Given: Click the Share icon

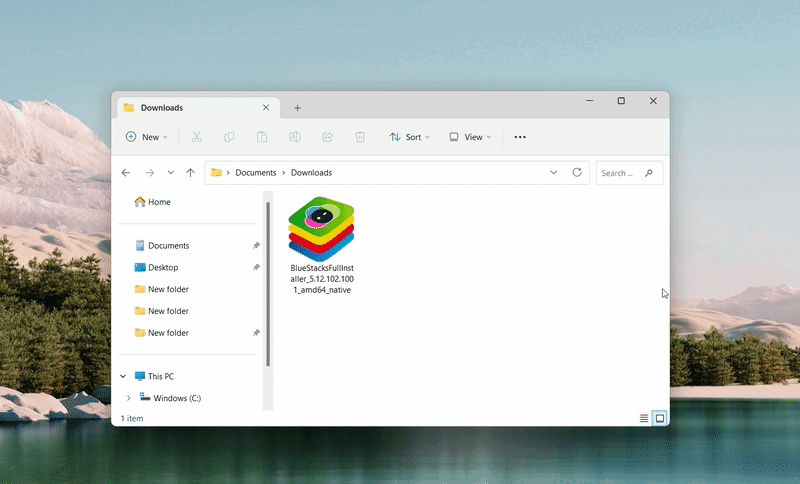Looking at the screenshot, I should click(x=327, y=137).
